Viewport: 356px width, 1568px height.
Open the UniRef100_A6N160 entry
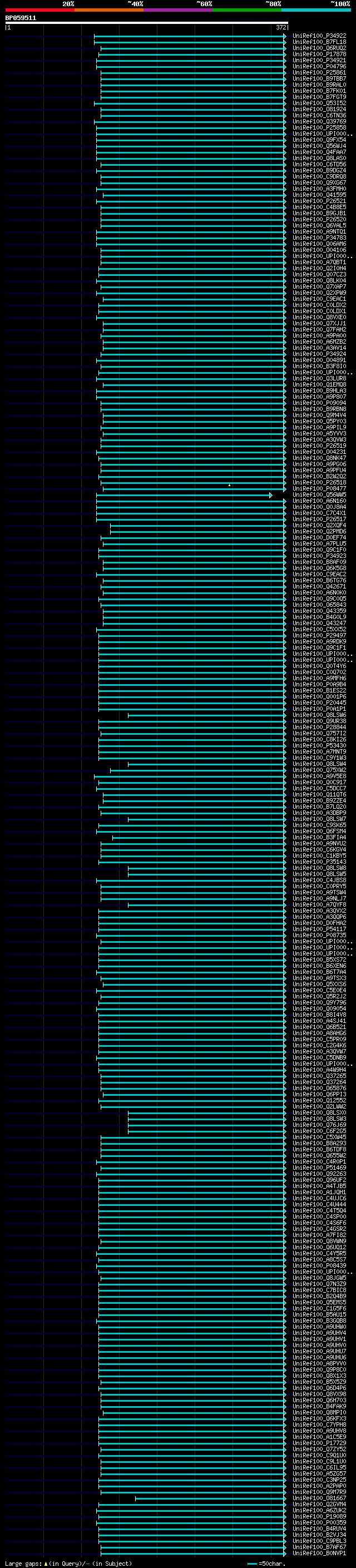click(x=319, y=501)
